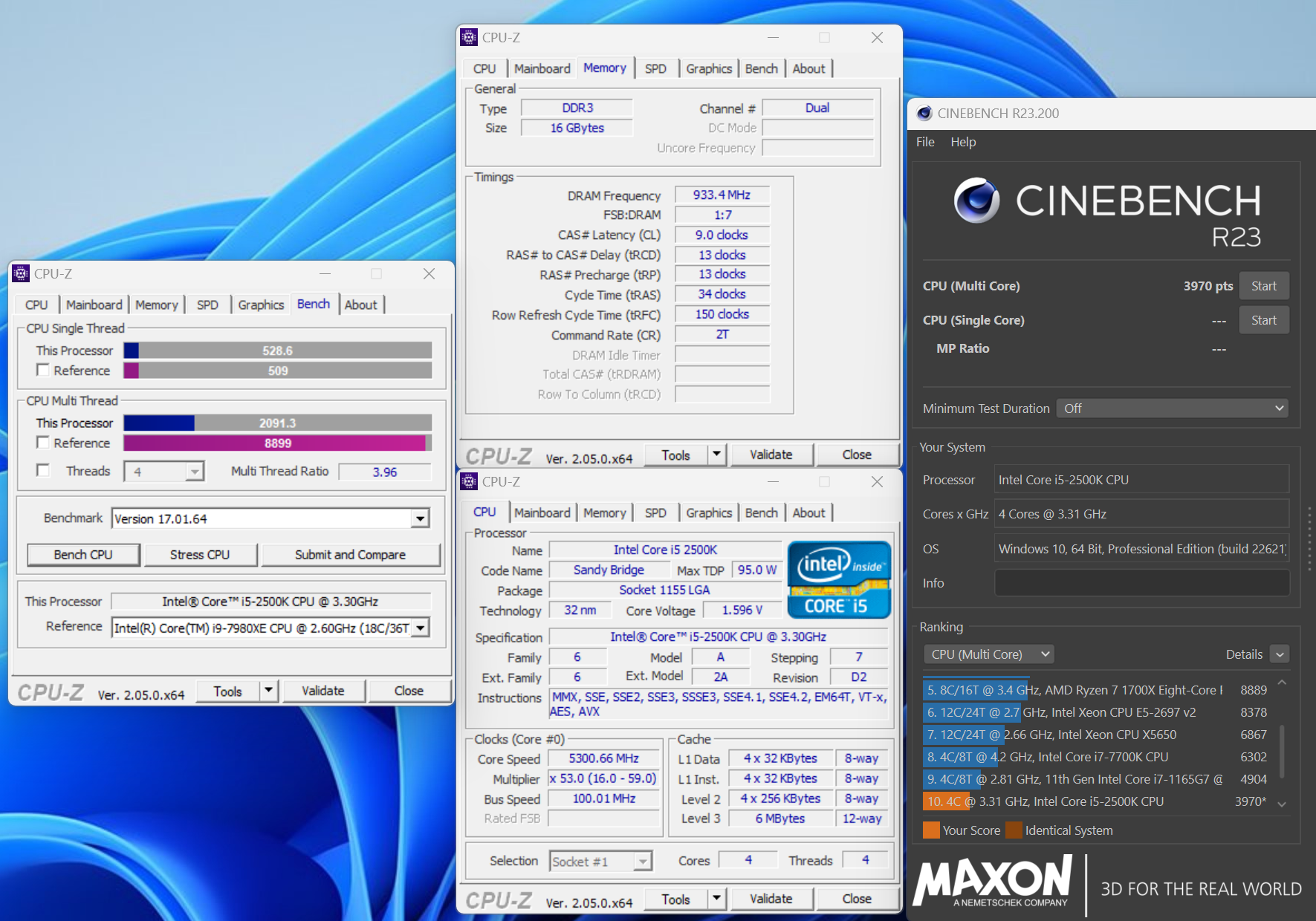Image resolution: width=1316 pixels, height=921 pixels.
Task: Enable the Single Thread Reference checkbox
Action: pos(43,370)
